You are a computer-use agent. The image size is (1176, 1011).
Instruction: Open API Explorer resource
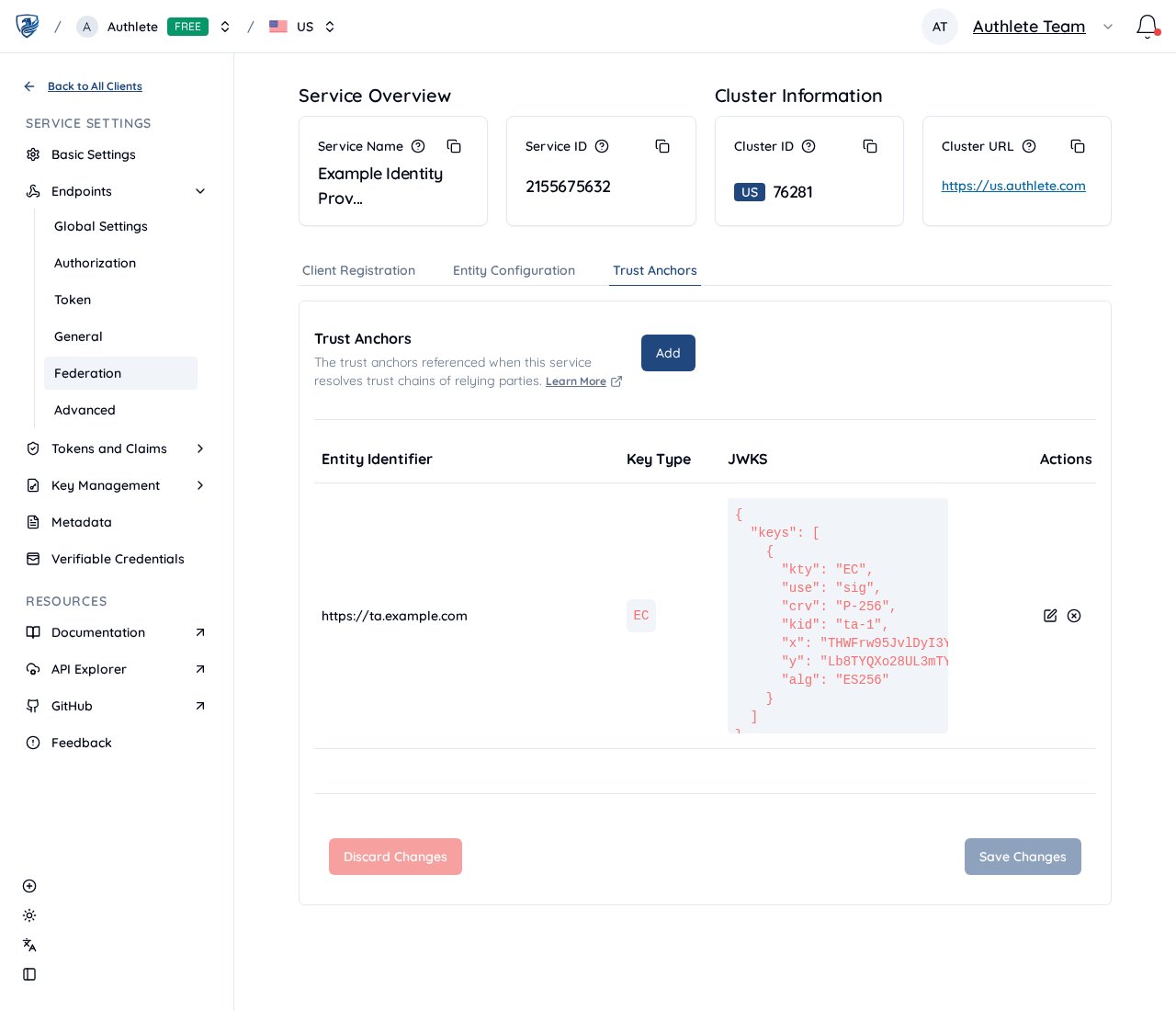click(x=89, y=669)
